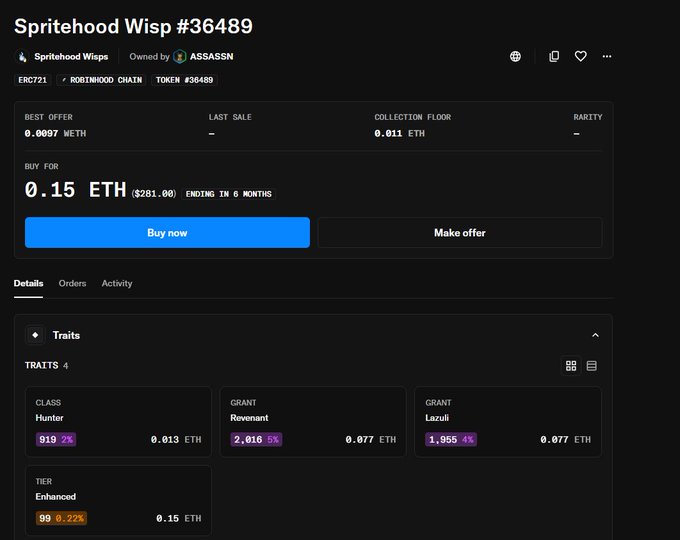Open the Spritehood Wisps collection link
The width and height of the screenshot is (680, 540).
coord(71,57)
